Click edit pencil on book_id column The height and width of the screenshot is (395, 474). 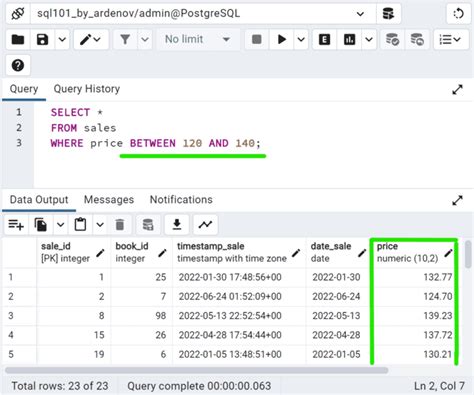[x=162, y=253]
